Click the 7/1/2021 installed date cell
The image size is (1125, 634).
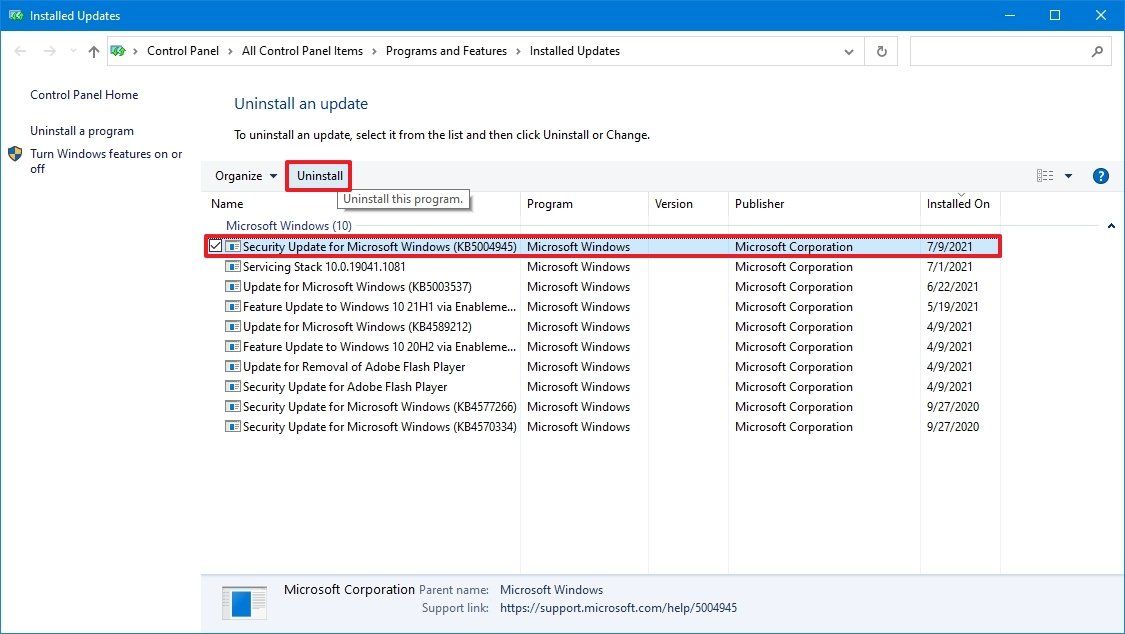point(949,266)
